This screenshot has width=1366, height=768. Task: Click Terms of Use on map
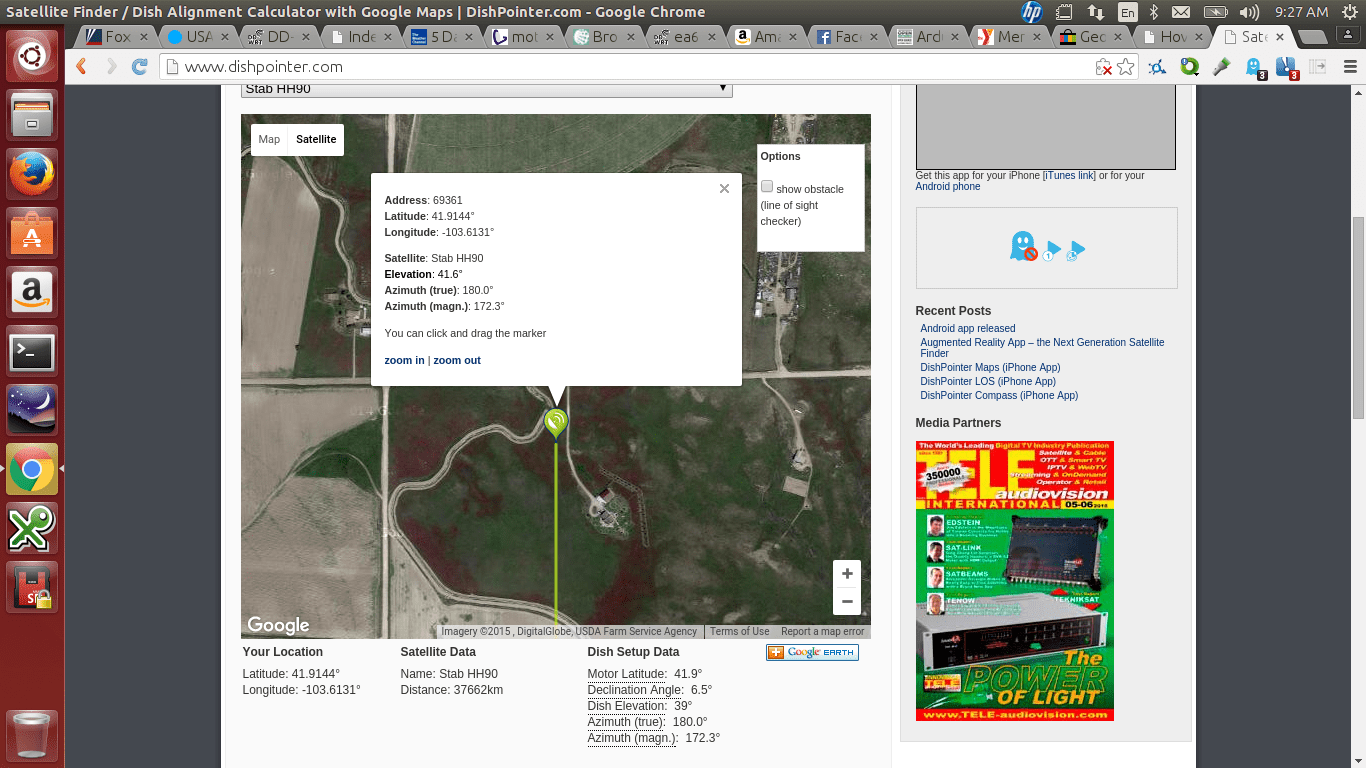click(740, 632)
